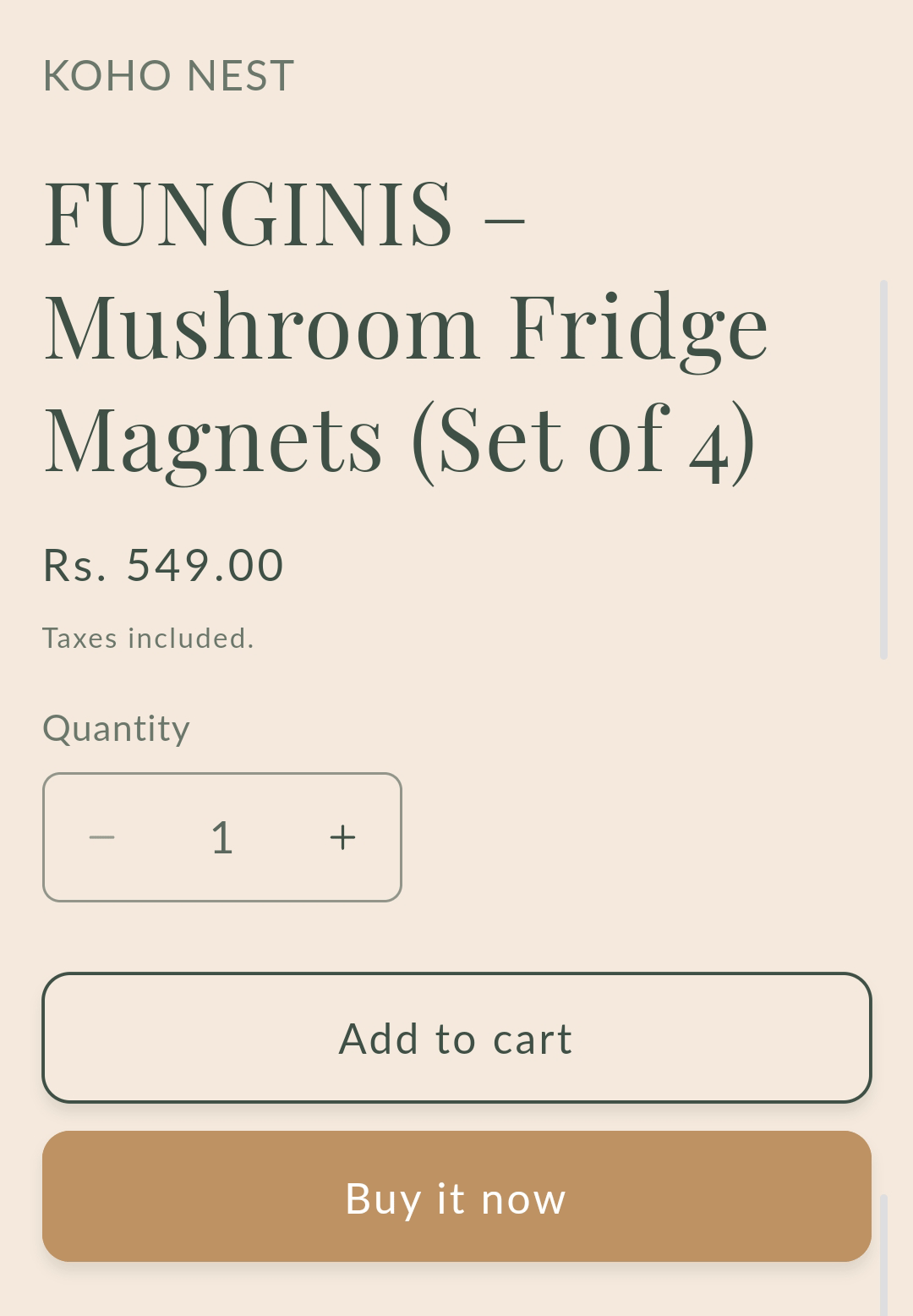Click the upper vertical scrollbar on the right
Screen dimensions: 913x1316
pos(883,469)
